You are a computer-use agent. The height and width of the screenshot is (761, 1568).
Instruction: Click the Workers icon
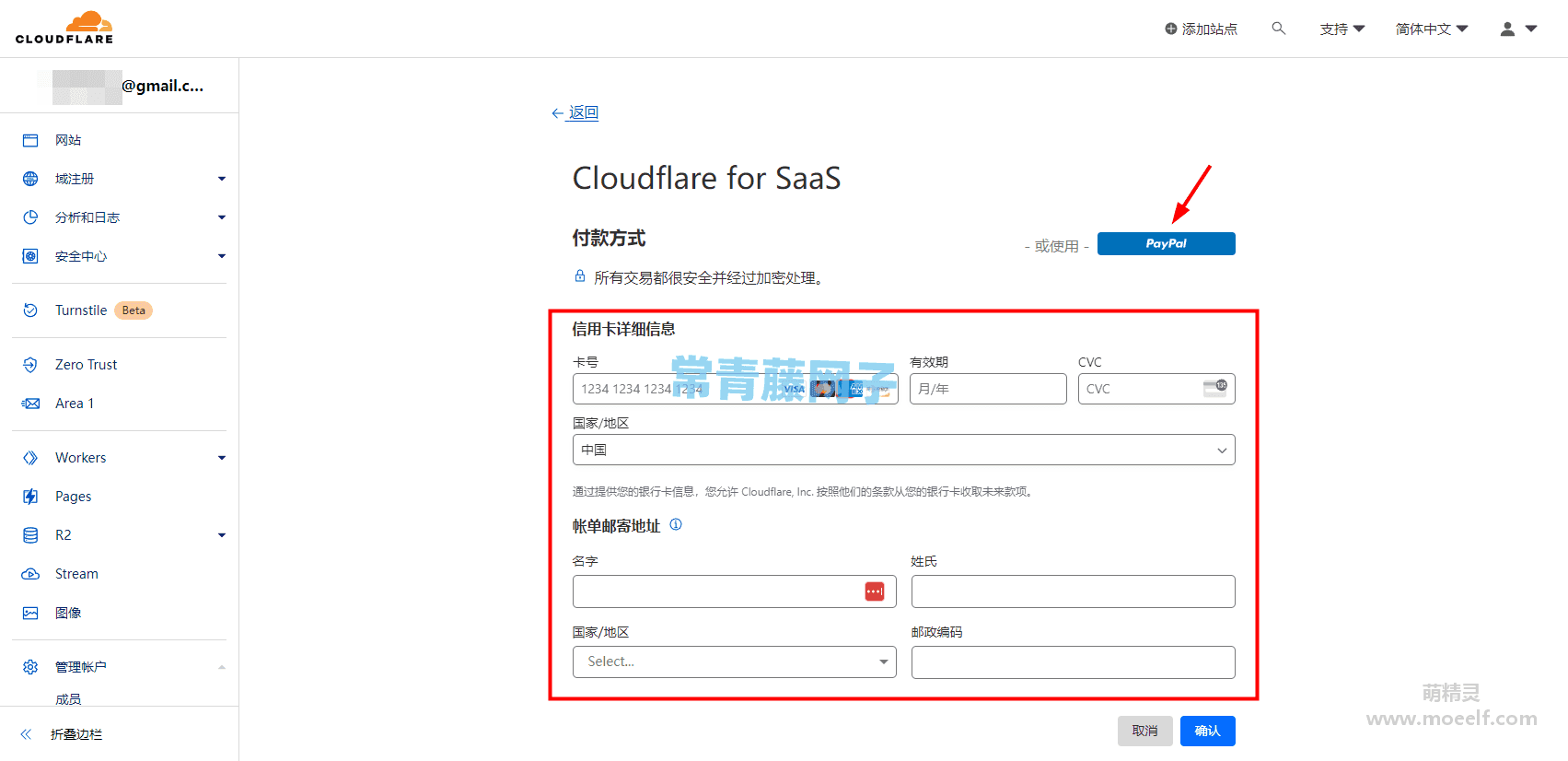30,458
